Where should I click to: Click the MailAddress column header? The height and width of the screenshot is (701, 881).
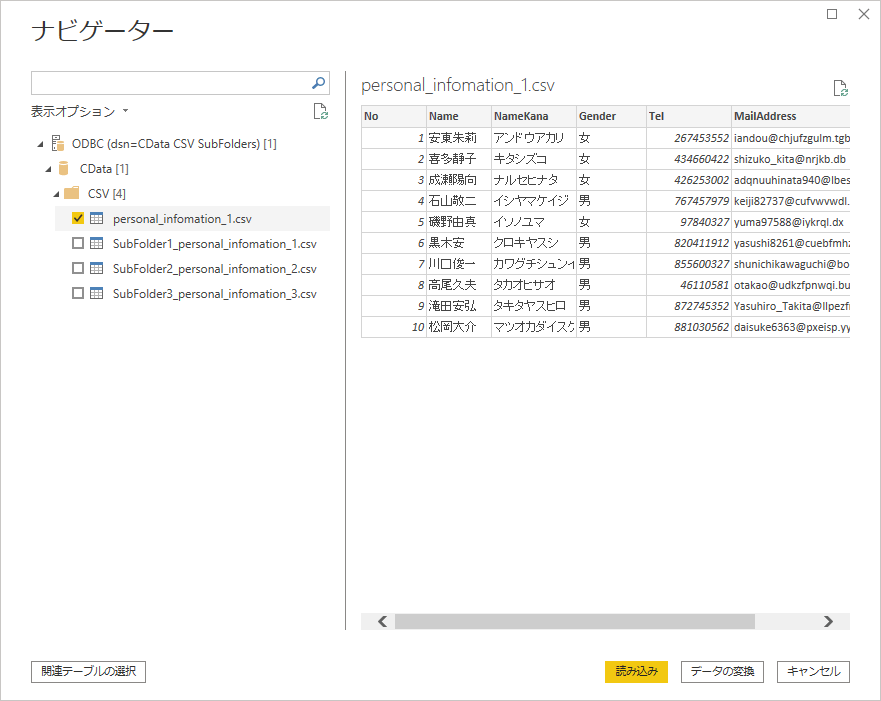pos(765,116)
